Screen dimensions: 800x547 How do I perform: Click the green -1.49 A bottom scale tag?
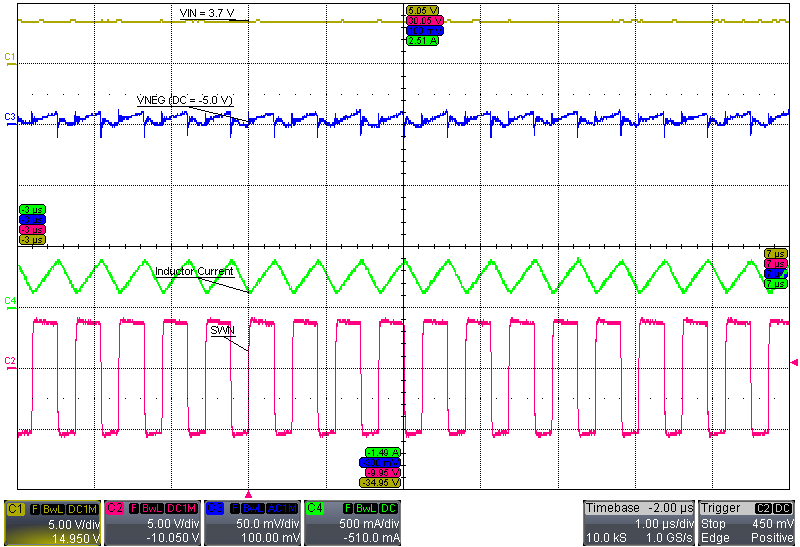382,453
